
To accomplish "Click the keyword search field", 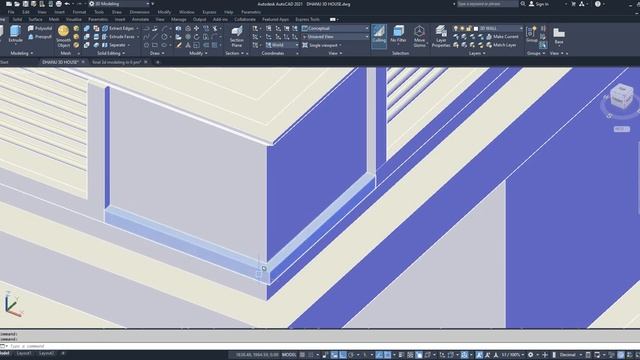I will click(487, 4).
